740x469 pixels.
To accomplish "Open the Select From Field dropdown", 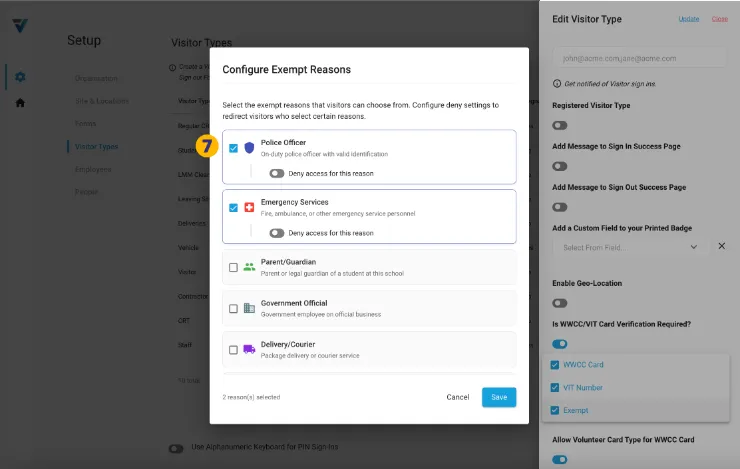I will tap(630, 247).
